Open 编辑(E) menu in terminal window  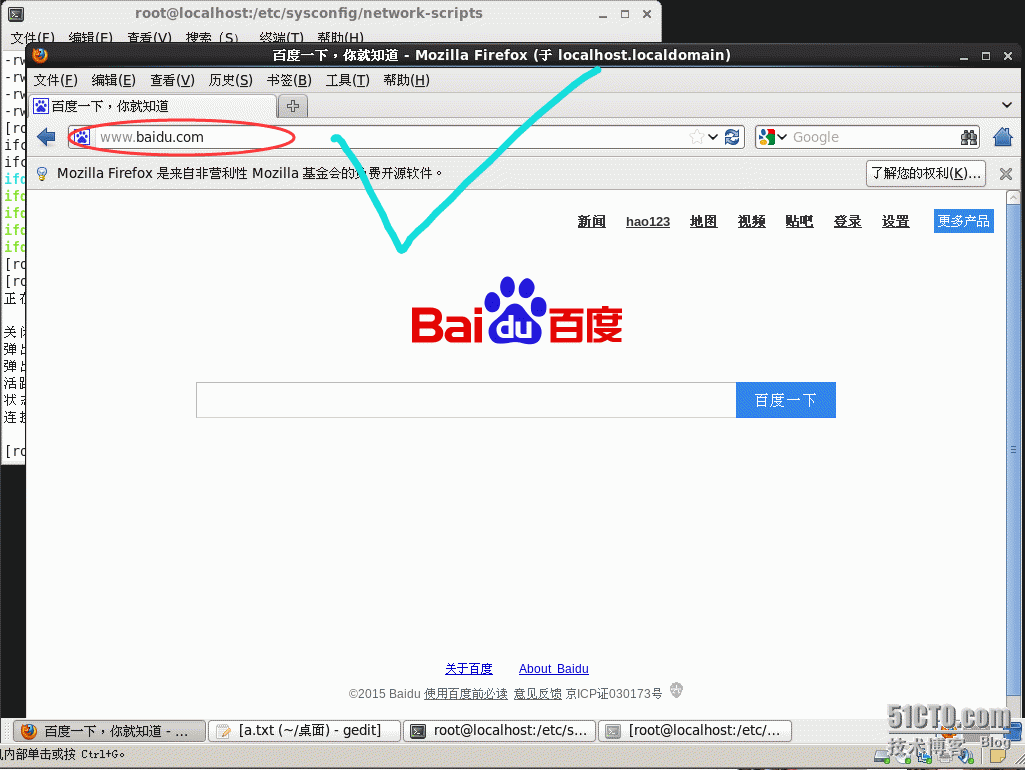(x=91, y=38)
